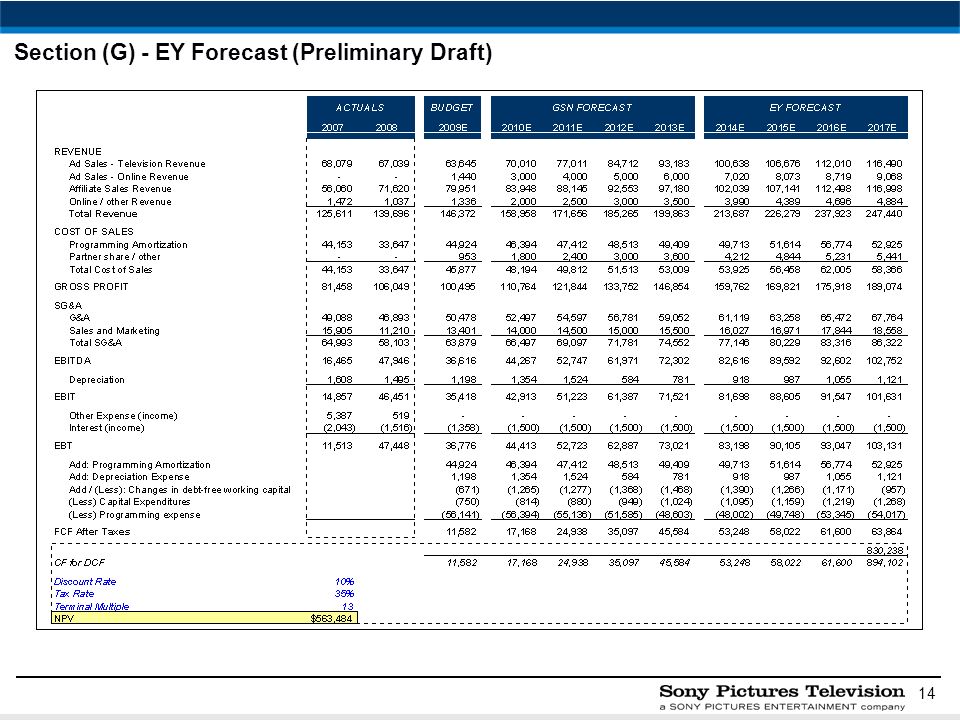Click the EBITDA 2017E value 102,752
Viewport: 960px width, 720px height.
pos(884,361)
